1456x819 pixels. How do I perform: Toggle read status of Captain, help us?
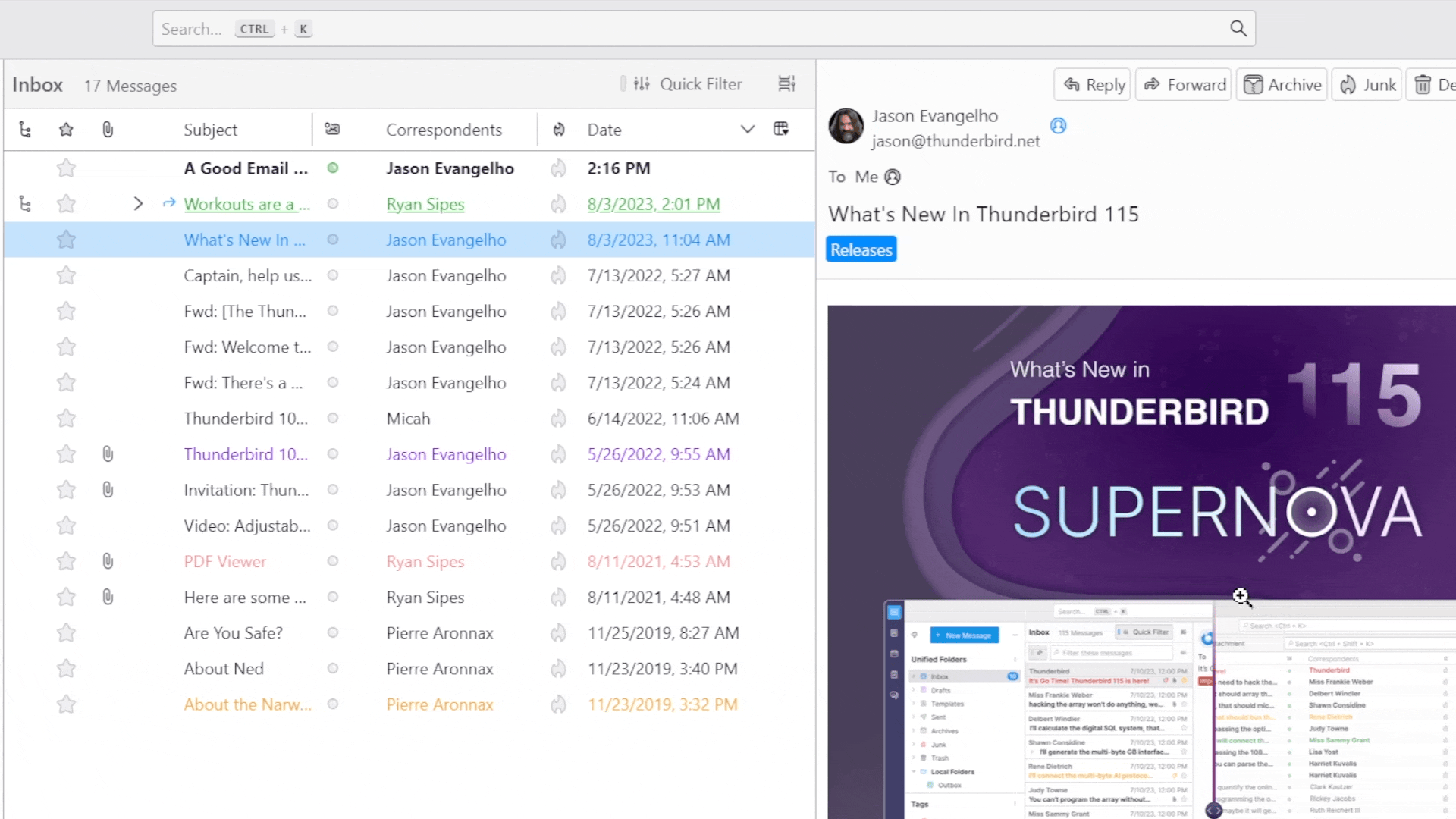click(332, 275)
